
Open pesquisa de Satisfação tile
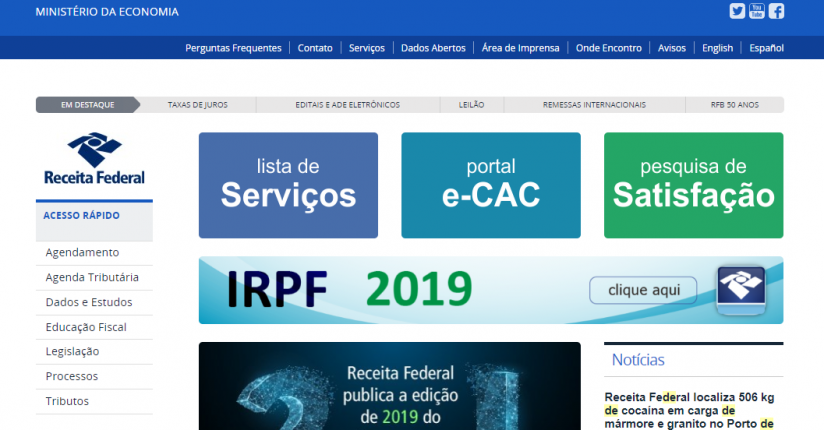pyautogui.click(x=693, y=185)
